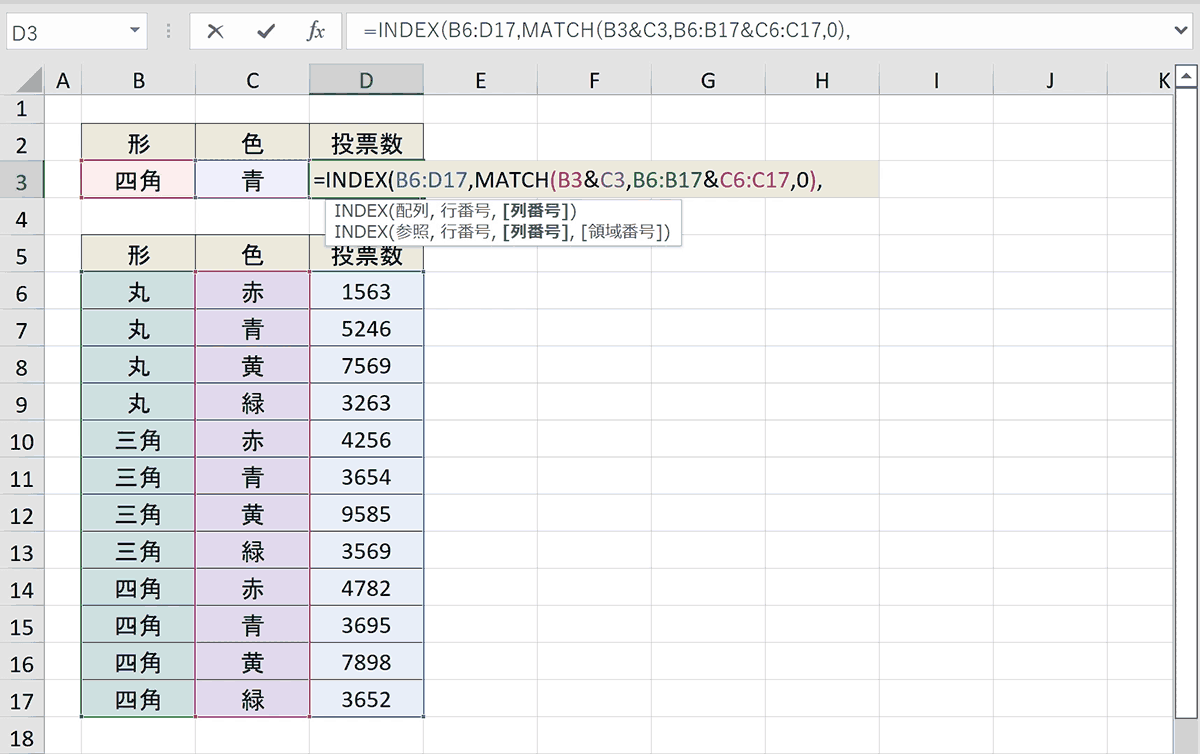Click cell C6 containing 赤
The width and height of the screenshot is (1200, 754).
[252, 292]
